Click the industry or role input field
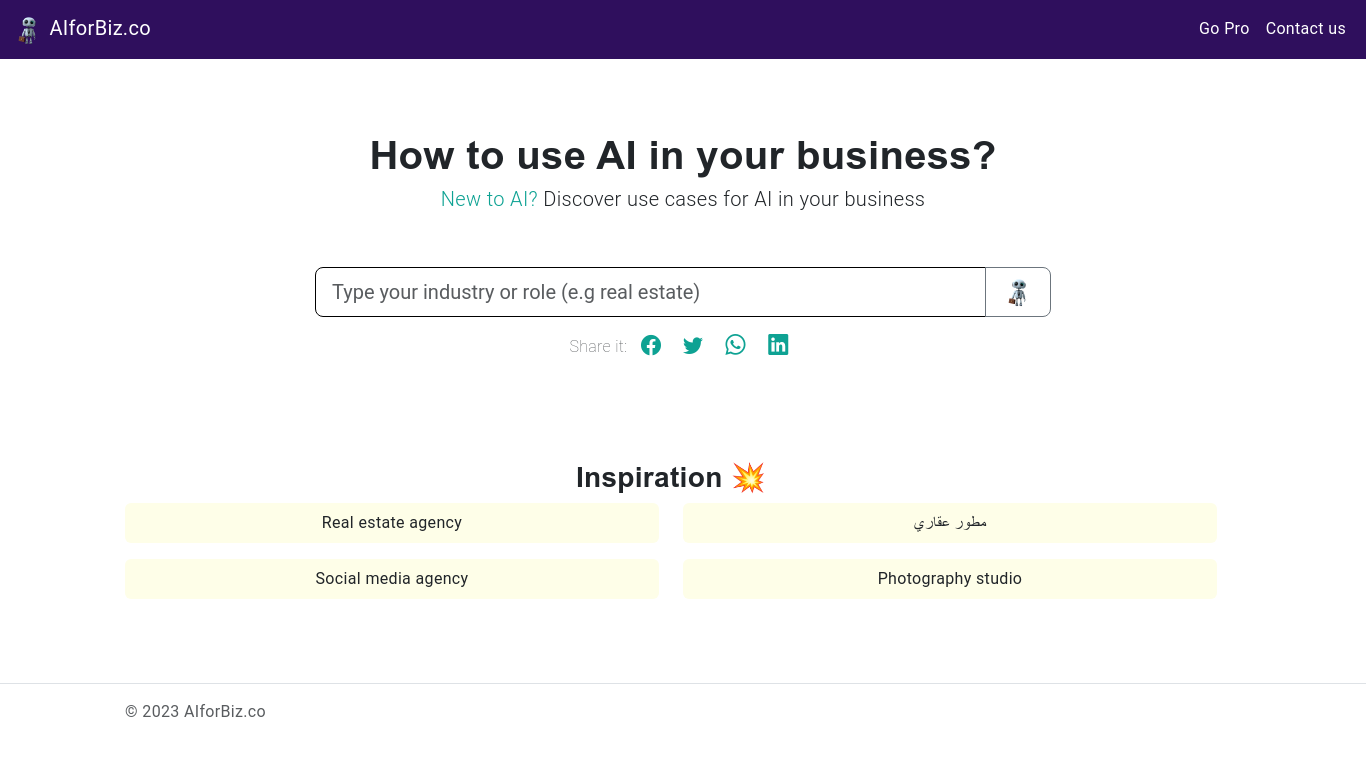1366x768 pixels. (x=650, y=292)
